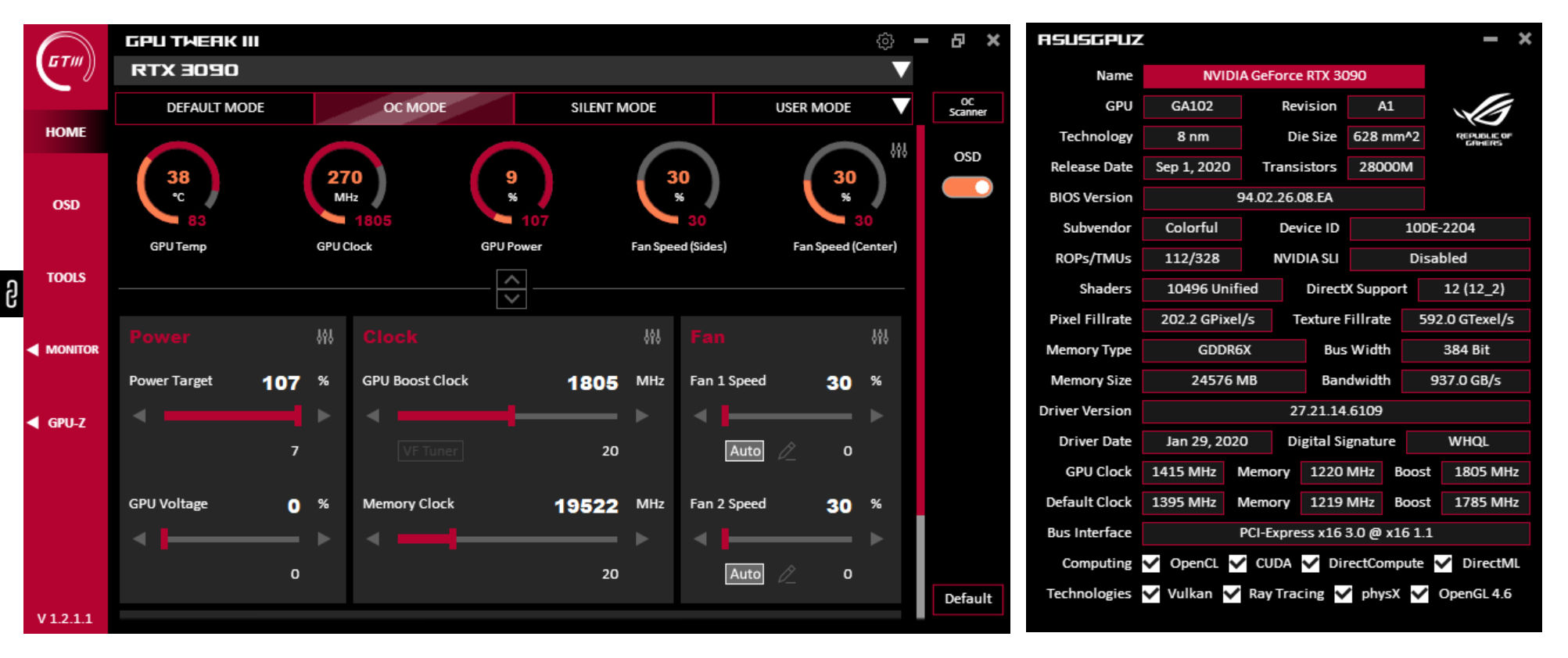The width and height of the screenshot is (1568, 658).
Task: Toggle the physX checkbox
Action: click(1343, 594)
